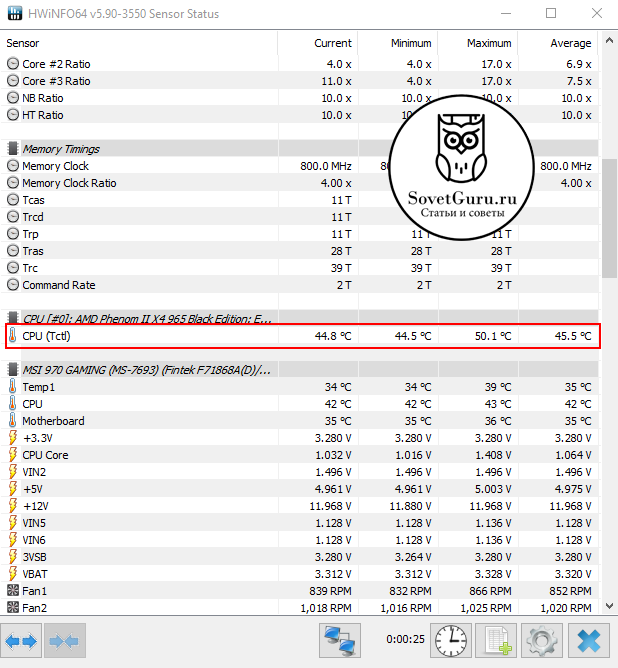Image resolution: width=618 pixels, height=668 pixels.
Task: Open sensor settings gear button
Action: tap(542, 640)
